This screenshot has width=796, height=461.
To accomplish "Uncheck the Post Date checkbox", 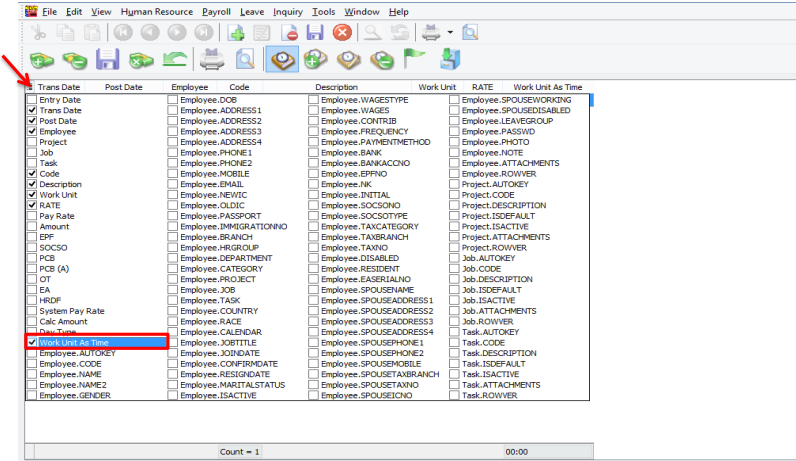I will pos(32,121).
